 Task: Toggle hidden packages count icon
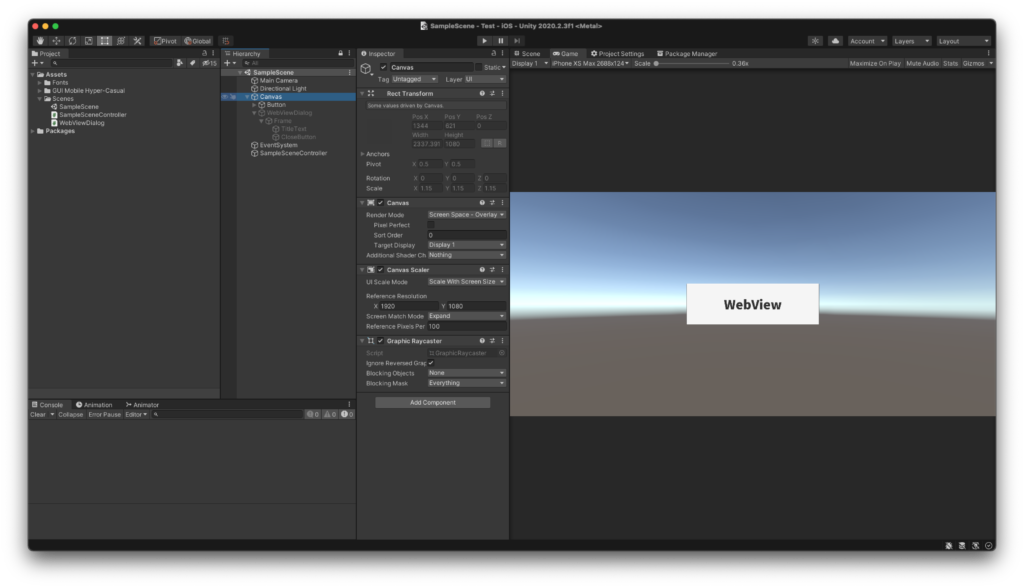coord(210,63)
